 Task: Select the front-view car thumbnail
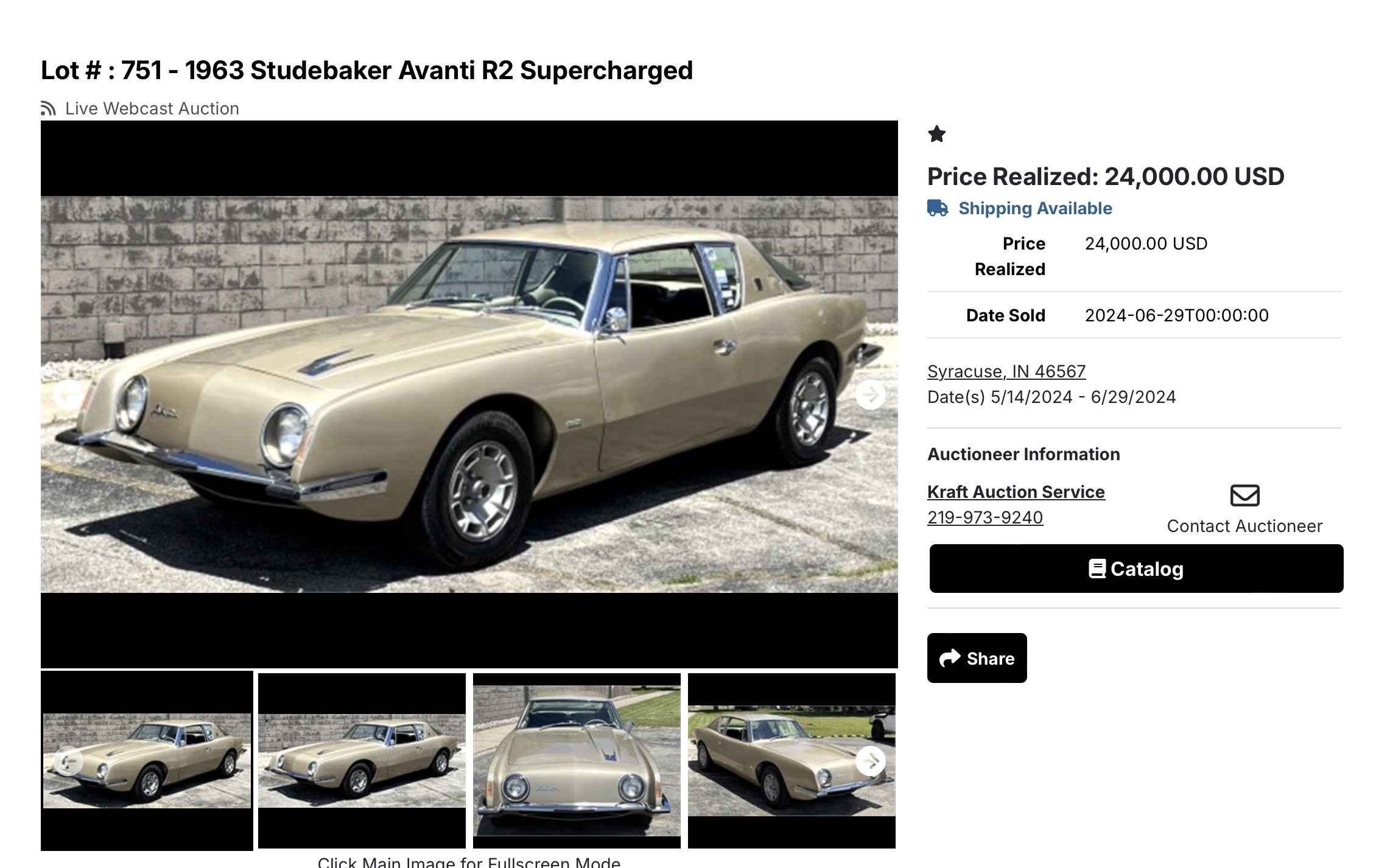pos(577,761)
